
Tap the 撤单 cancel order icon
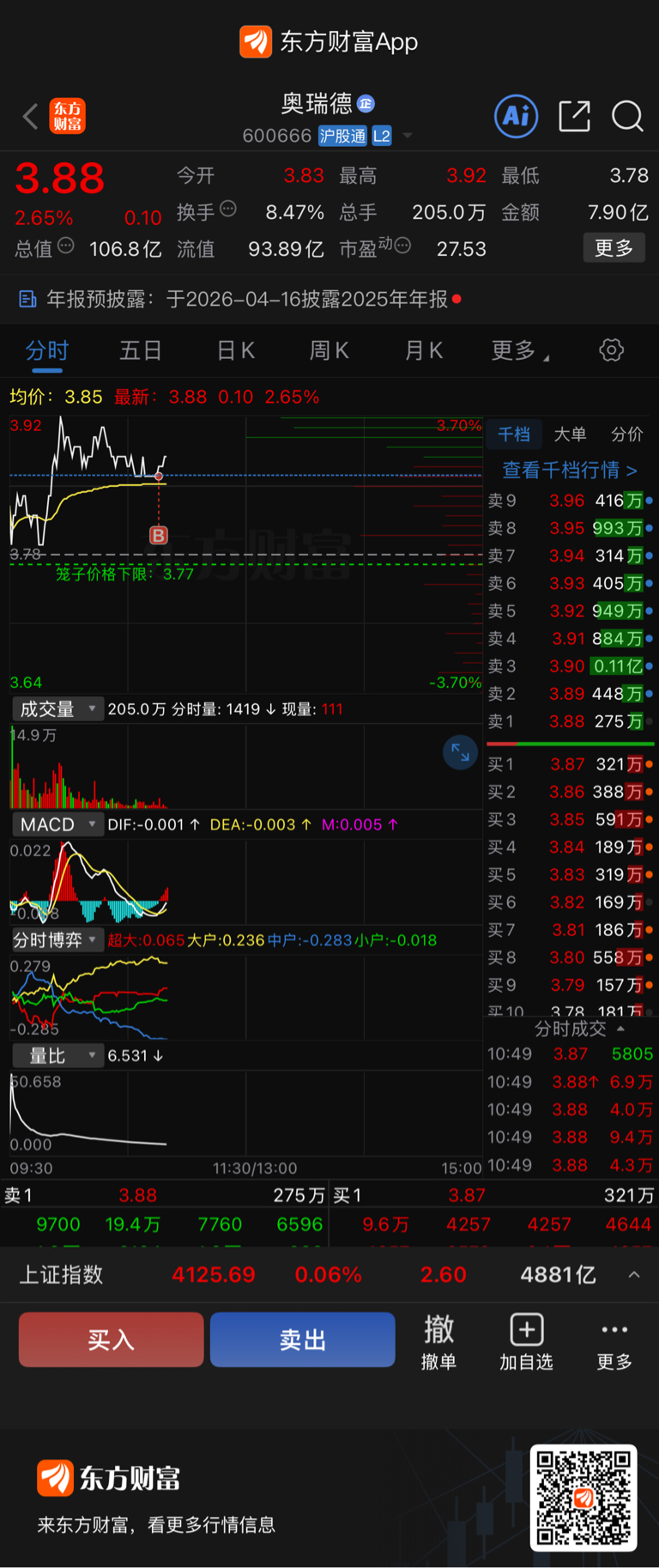click(x=438, y=1340)
